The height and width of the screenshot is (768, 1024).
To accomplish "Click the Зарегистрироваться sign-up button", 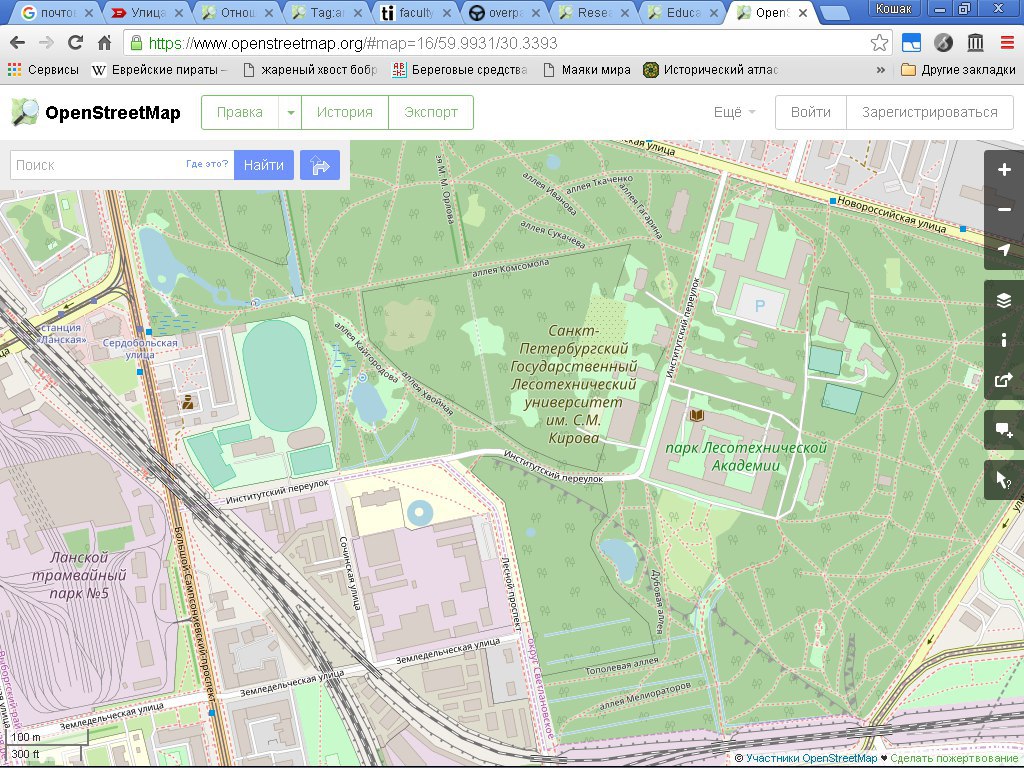I will point(930,112).
